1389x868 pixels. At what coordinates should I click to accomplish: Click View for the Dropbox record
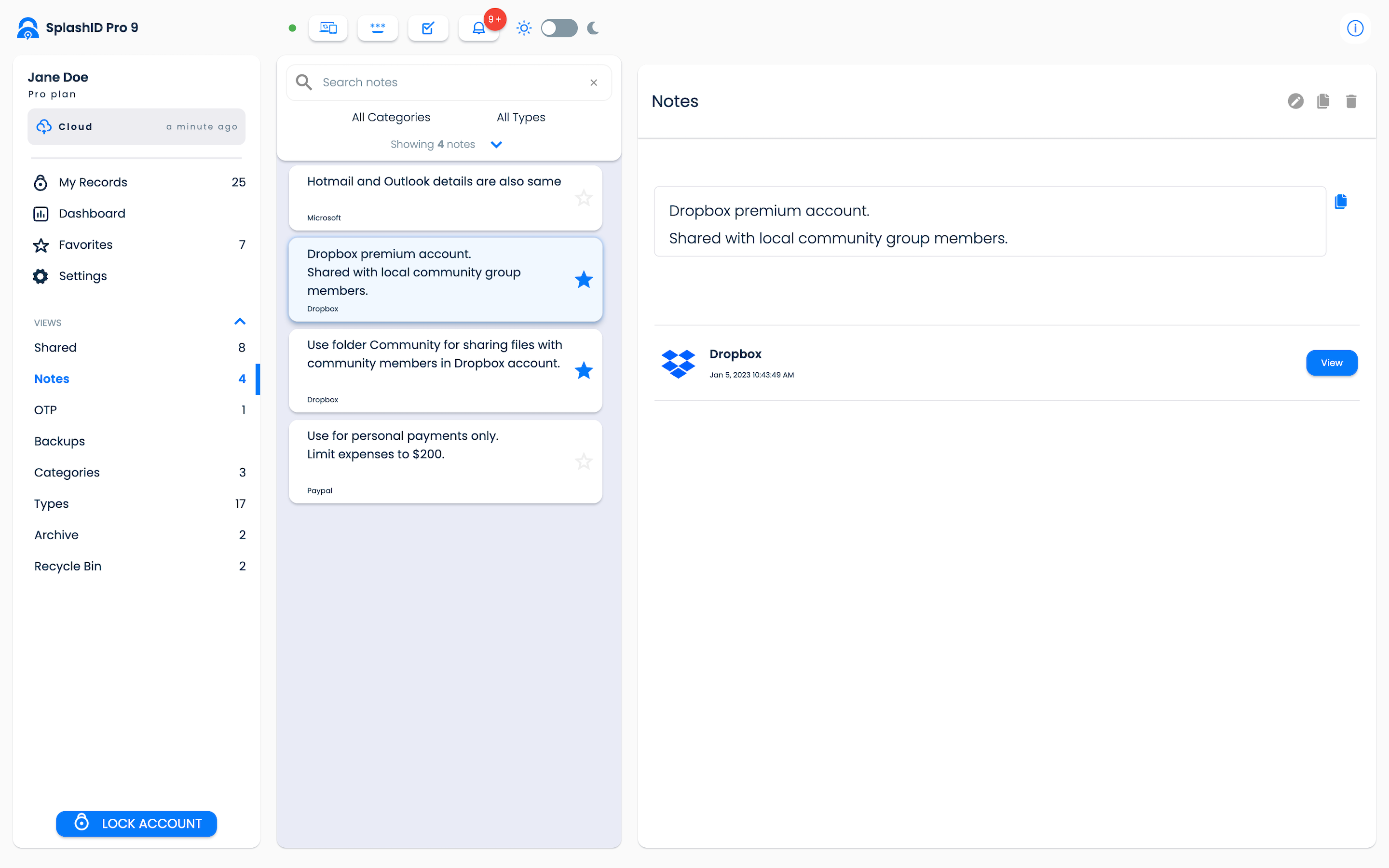1332,363
